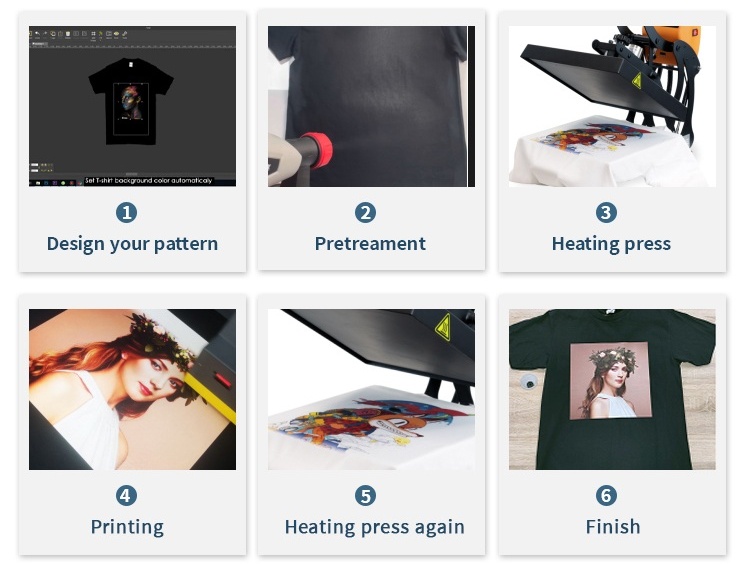Image resolution: width=750 pixels, height=566 pixels.
Task: Select the Heating press label
Action: (x=611, y=244)
